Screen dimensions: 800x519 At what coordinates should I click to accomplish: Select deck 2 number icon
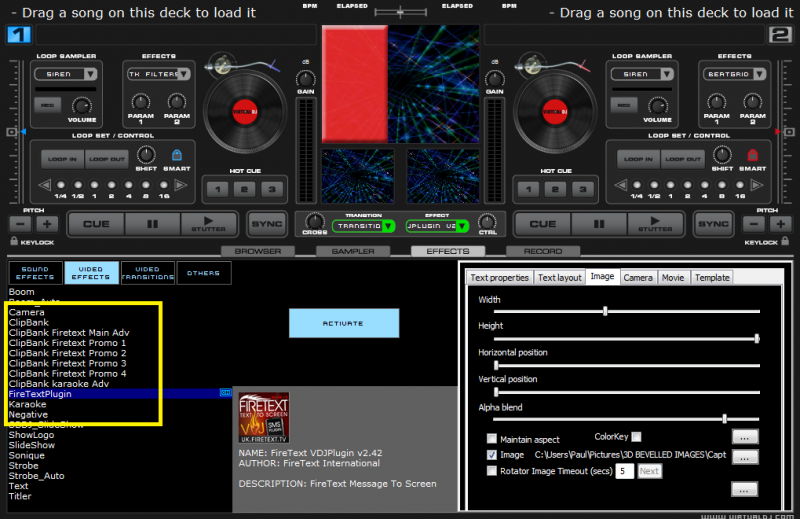point(780,35)
